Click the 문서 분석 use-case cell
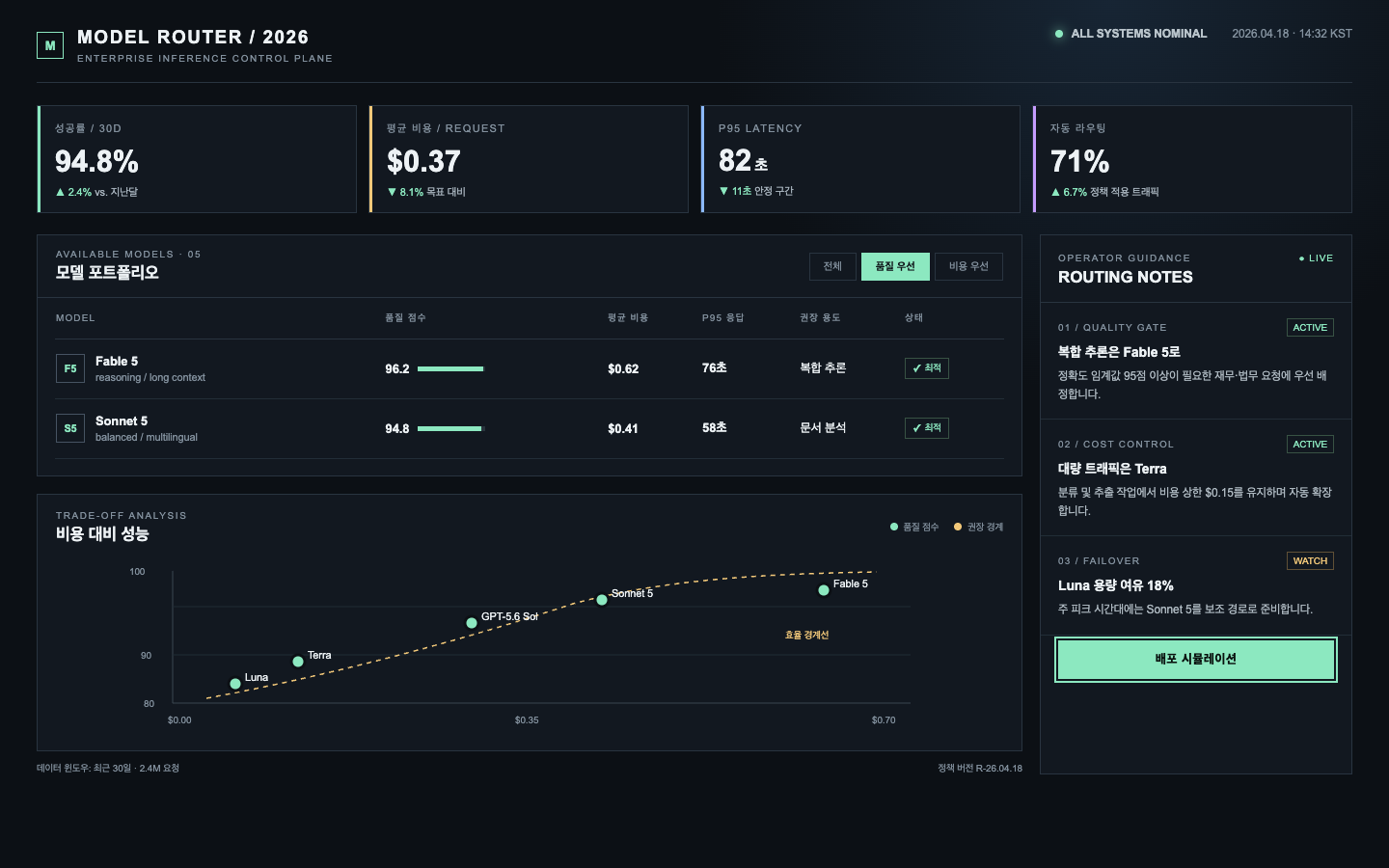The image size is (1389, 868). click(x=823, y=428)
